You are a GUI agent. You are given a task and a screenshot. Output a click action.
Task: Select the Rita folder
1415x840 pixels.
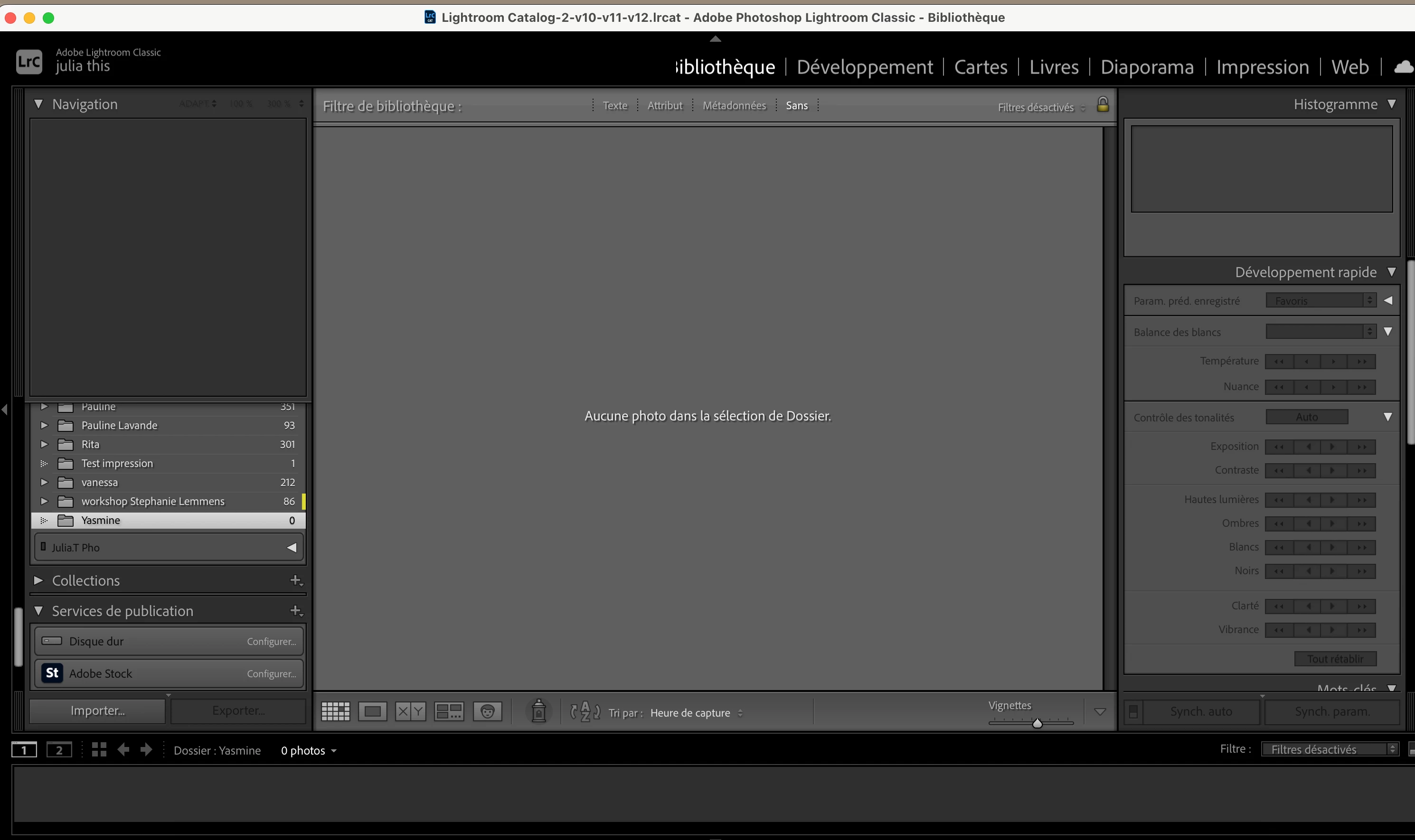pyautogui.click(x=91, y=444)
